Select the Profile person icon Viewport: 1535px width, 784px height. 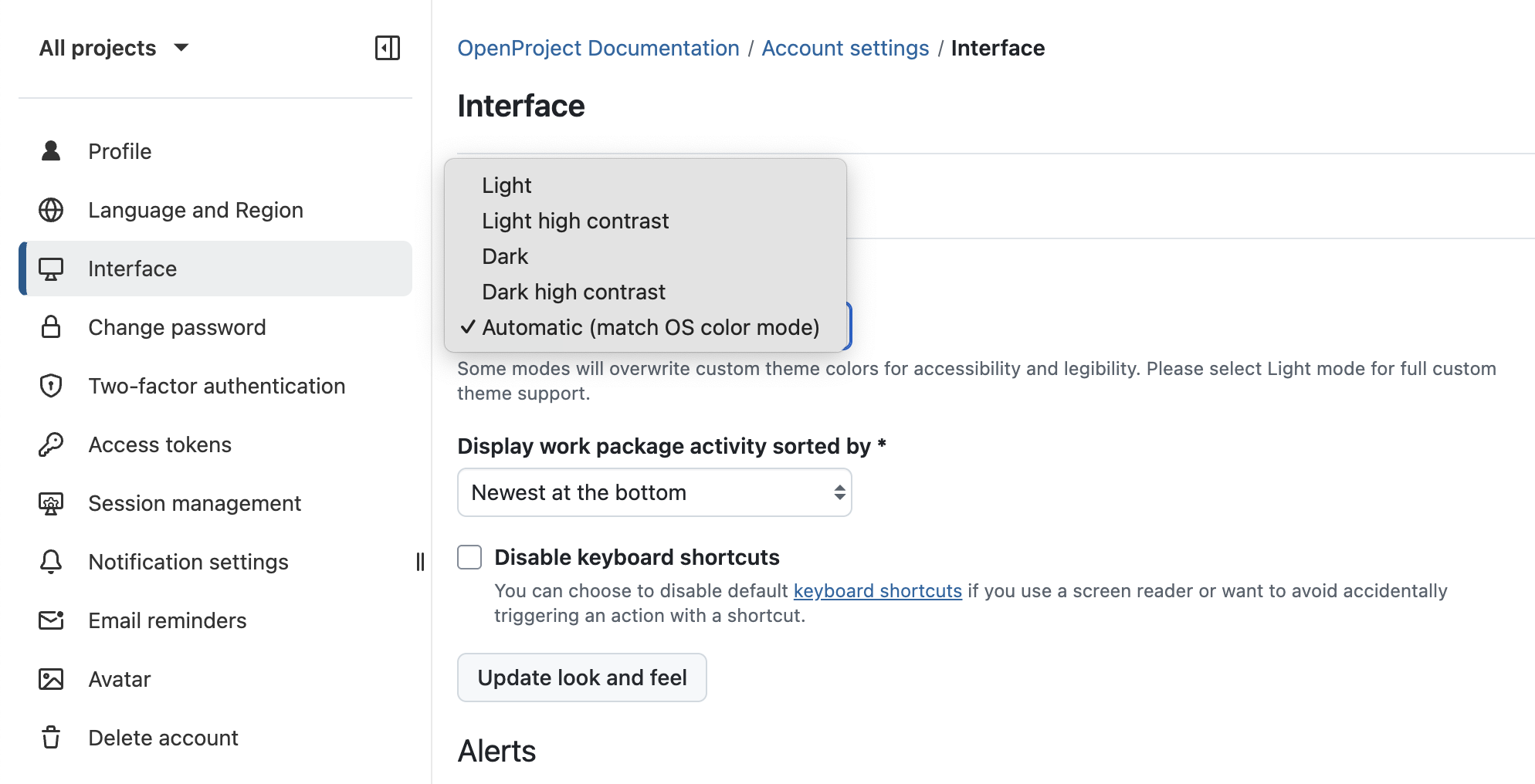click(51, 150)
